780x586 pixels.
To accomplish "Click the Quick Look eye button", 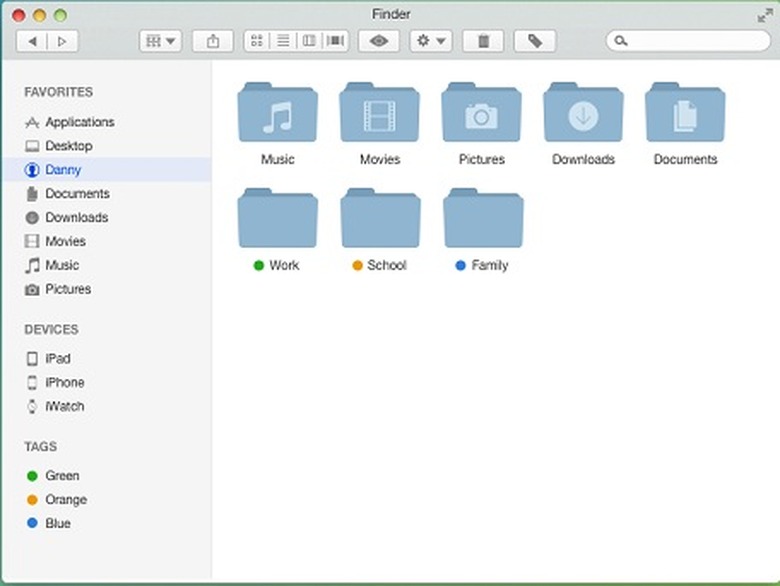I will click(x=379, y=41).
